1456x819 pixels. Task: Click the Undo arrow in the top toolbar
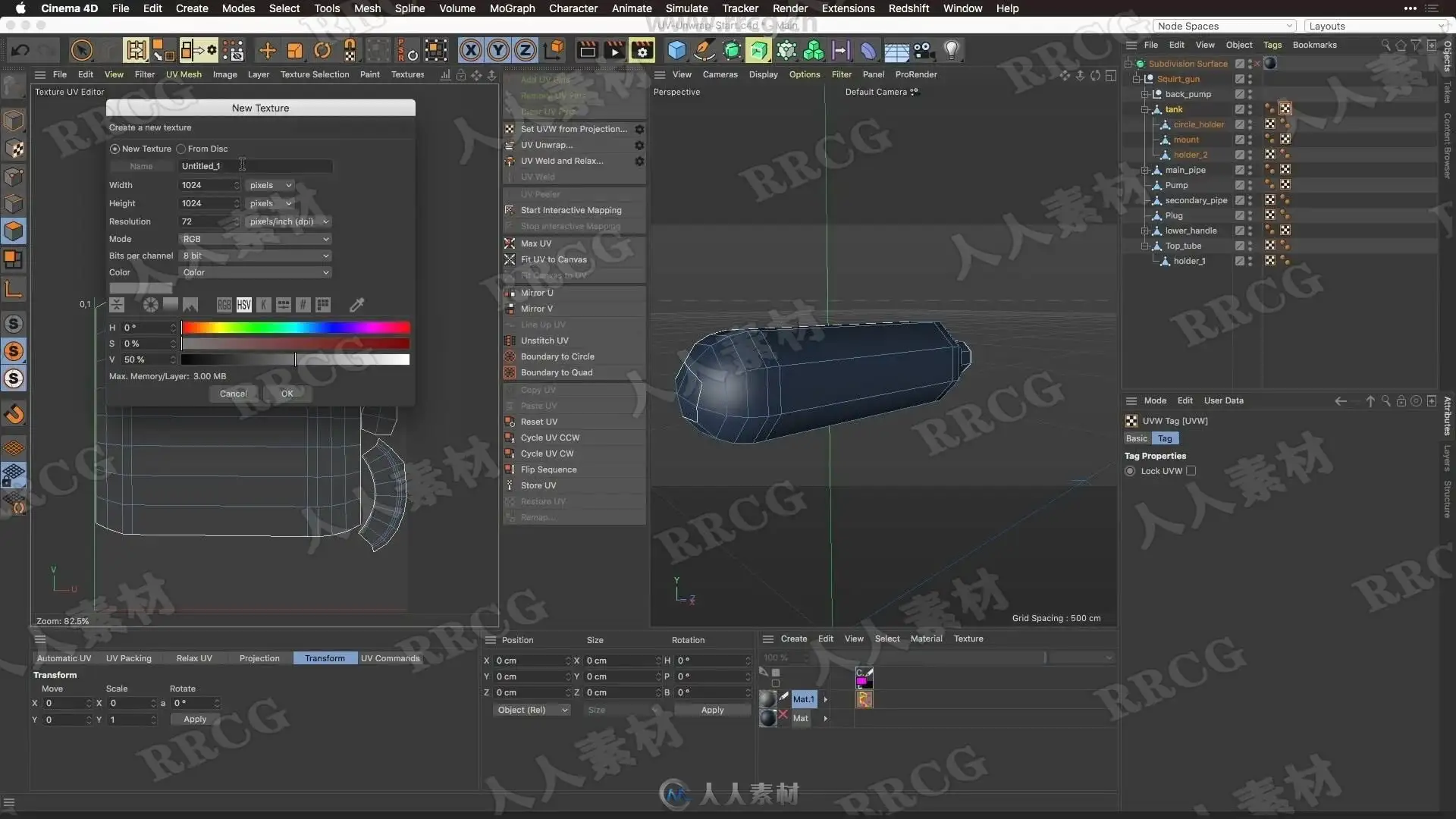coord(20,51)
